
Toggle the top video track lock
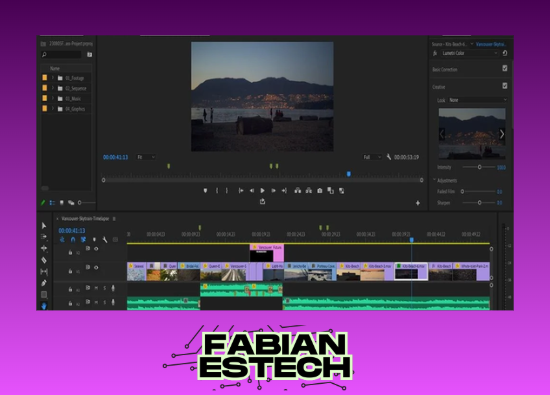pos(70,252)
